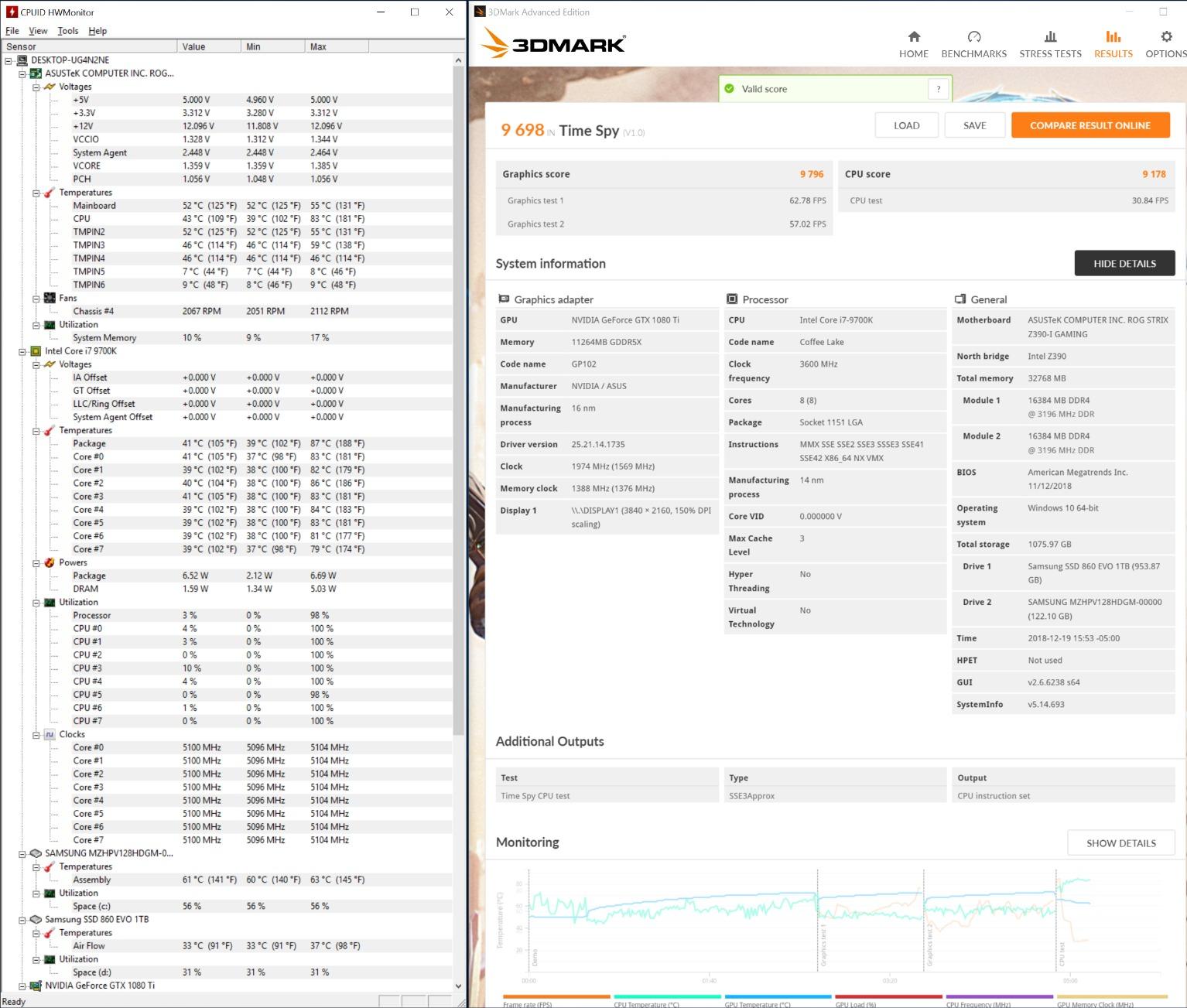The width and height of the screenshot is (1187, 1008).
Task: Collapse the Fans category in HWMonitor
Action: coord(35,298)
